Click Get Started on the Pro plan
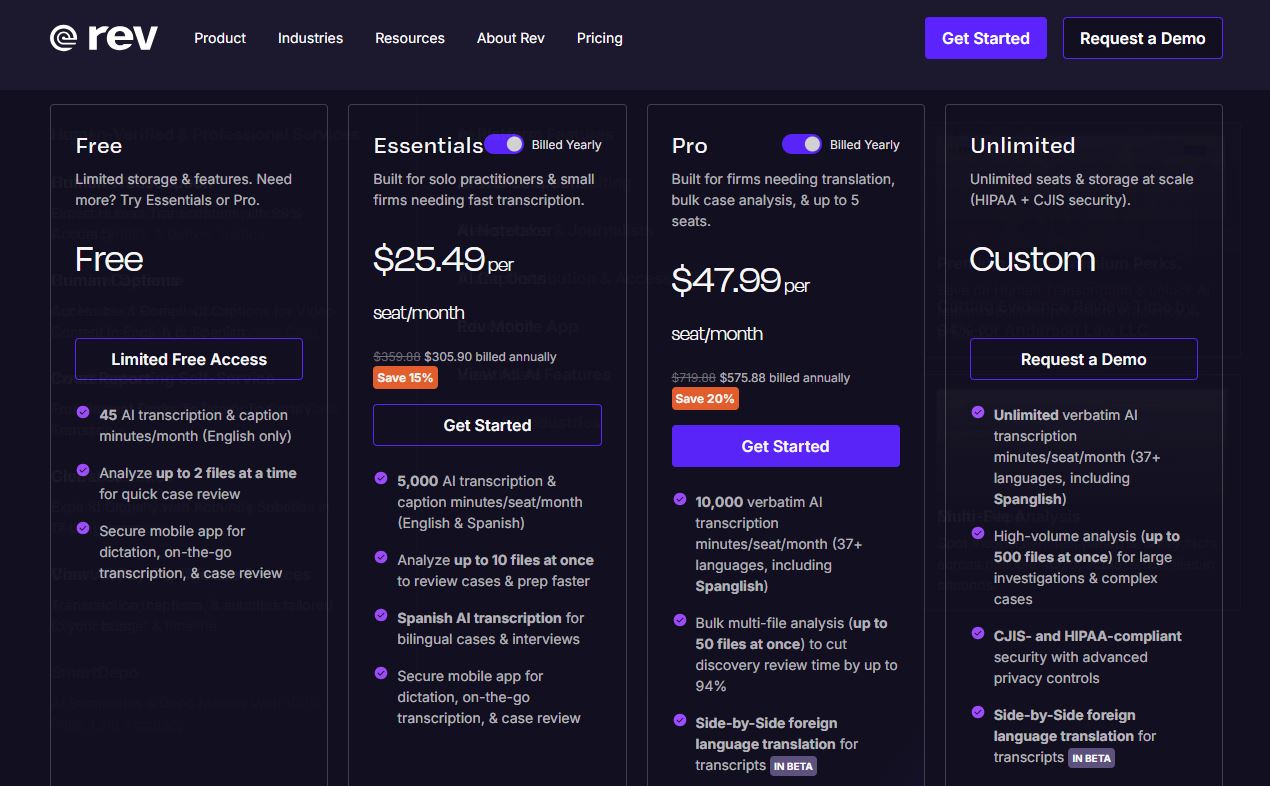The image size is (1270, 786). [x=786, y=446]
